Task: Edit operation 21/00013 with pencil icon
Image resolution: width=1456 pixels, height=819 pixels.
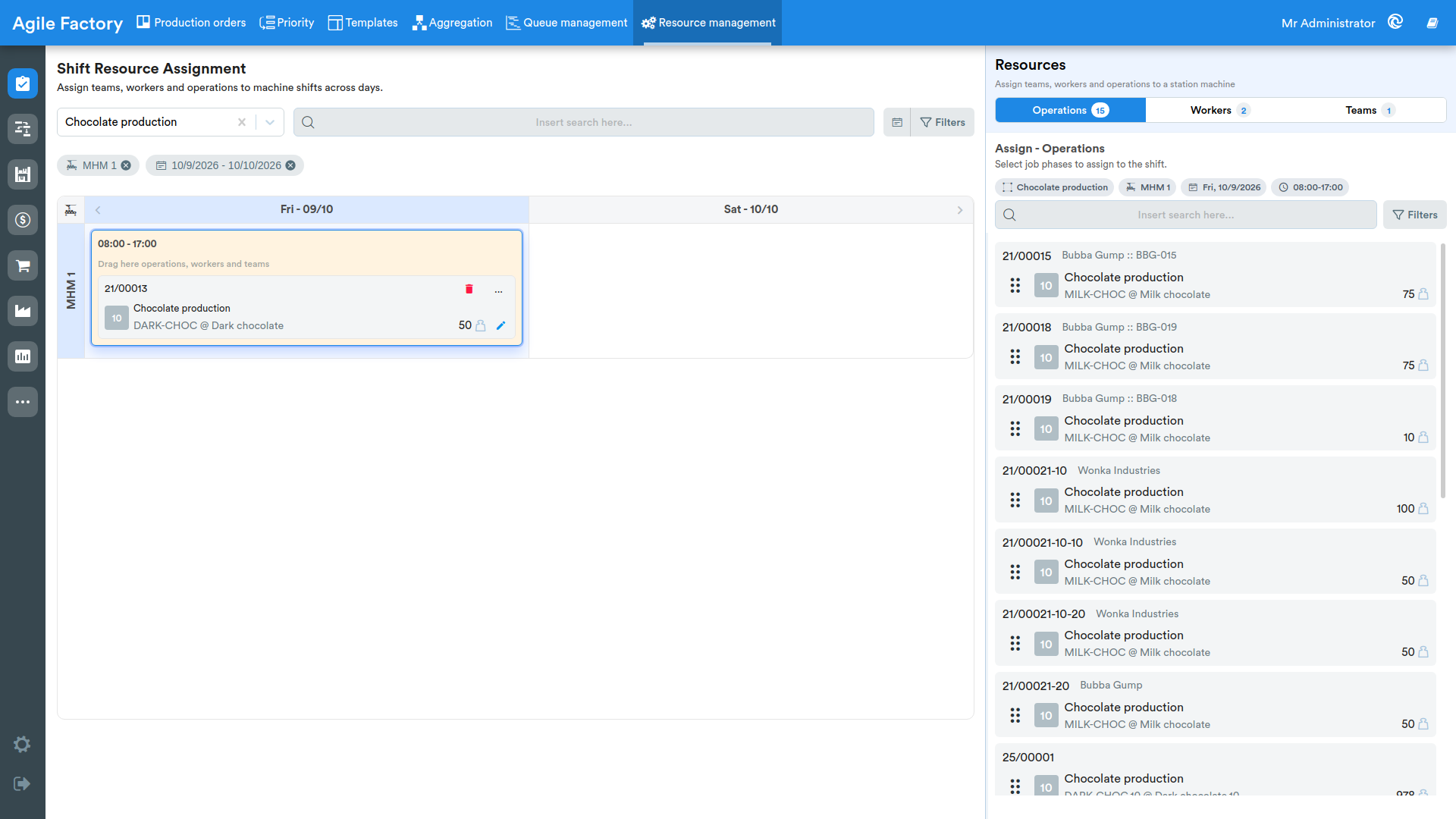Action: tap(500, 325)
